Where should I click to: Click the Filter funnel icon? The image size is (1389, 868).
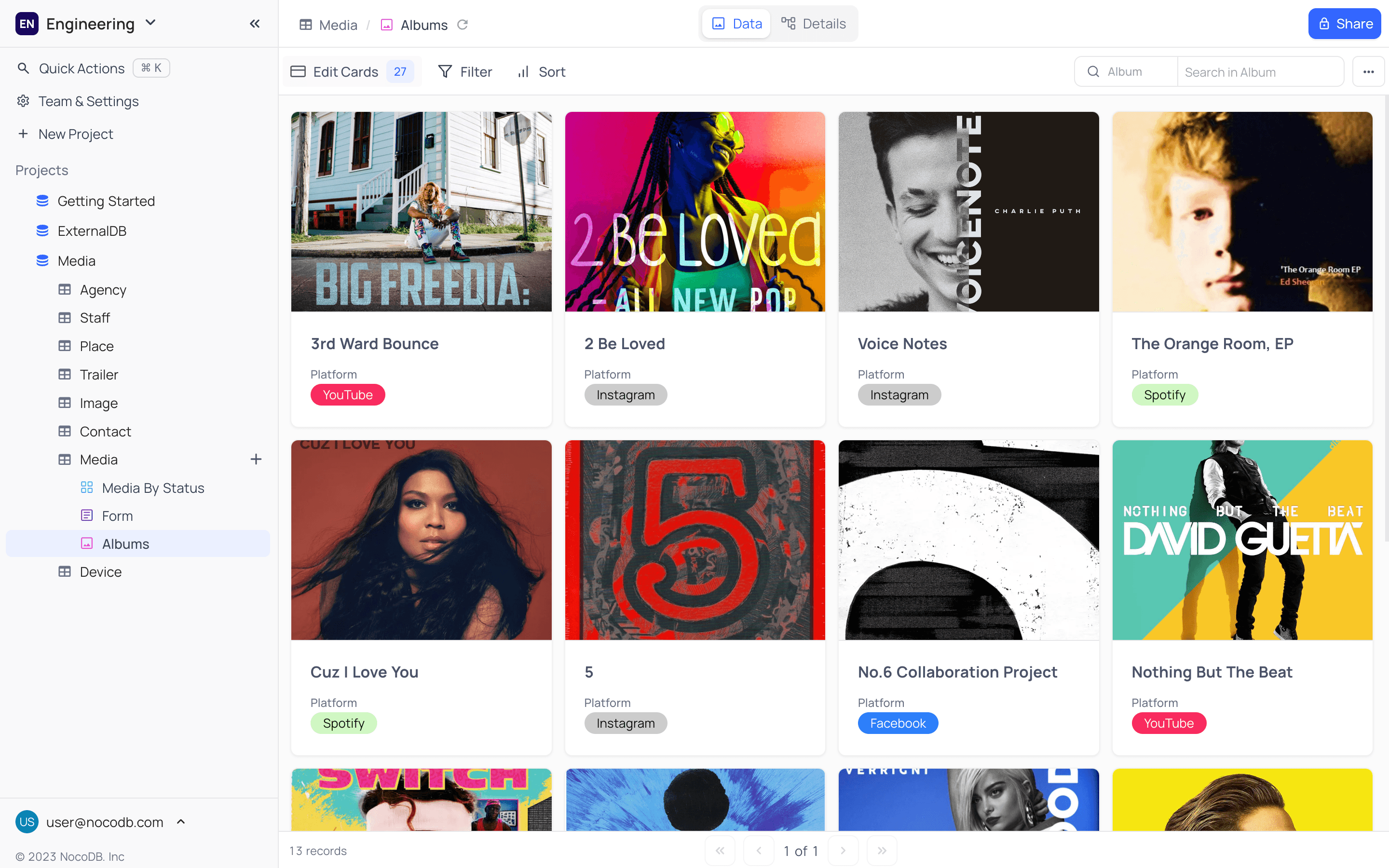click(x=445, y=72)
